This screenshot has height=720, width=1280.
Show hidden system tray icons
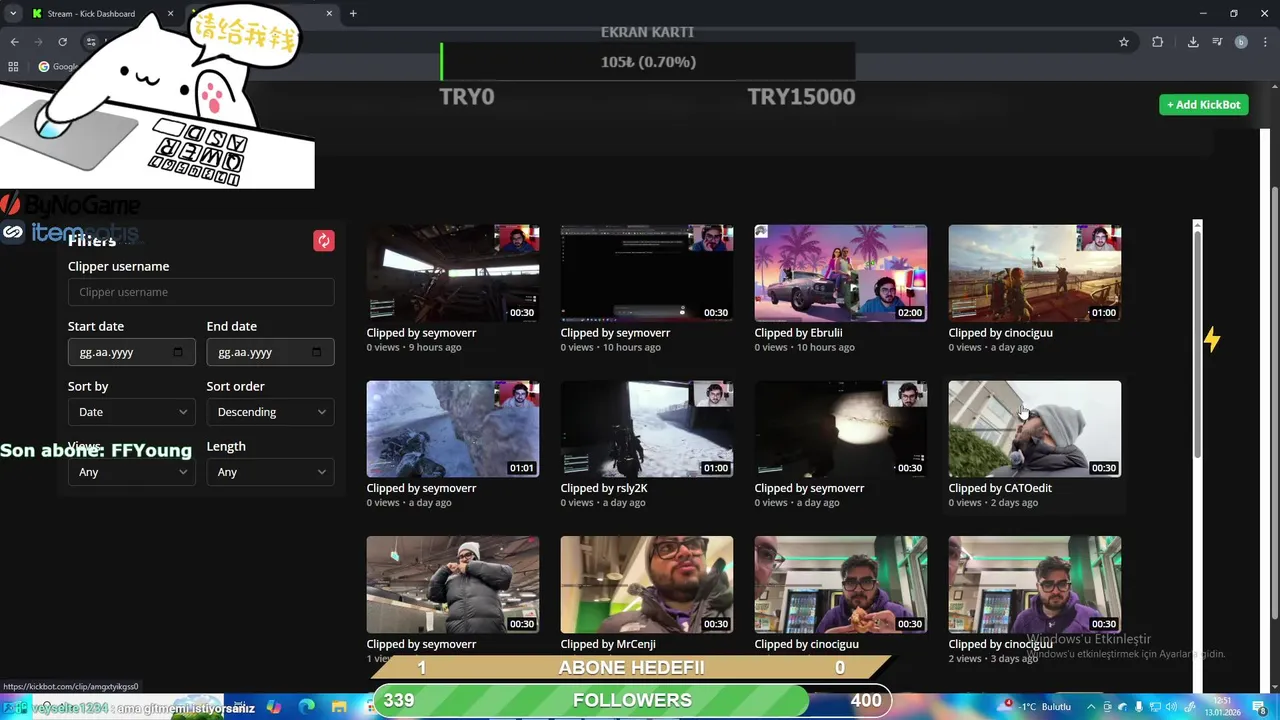coord(1091,707)
